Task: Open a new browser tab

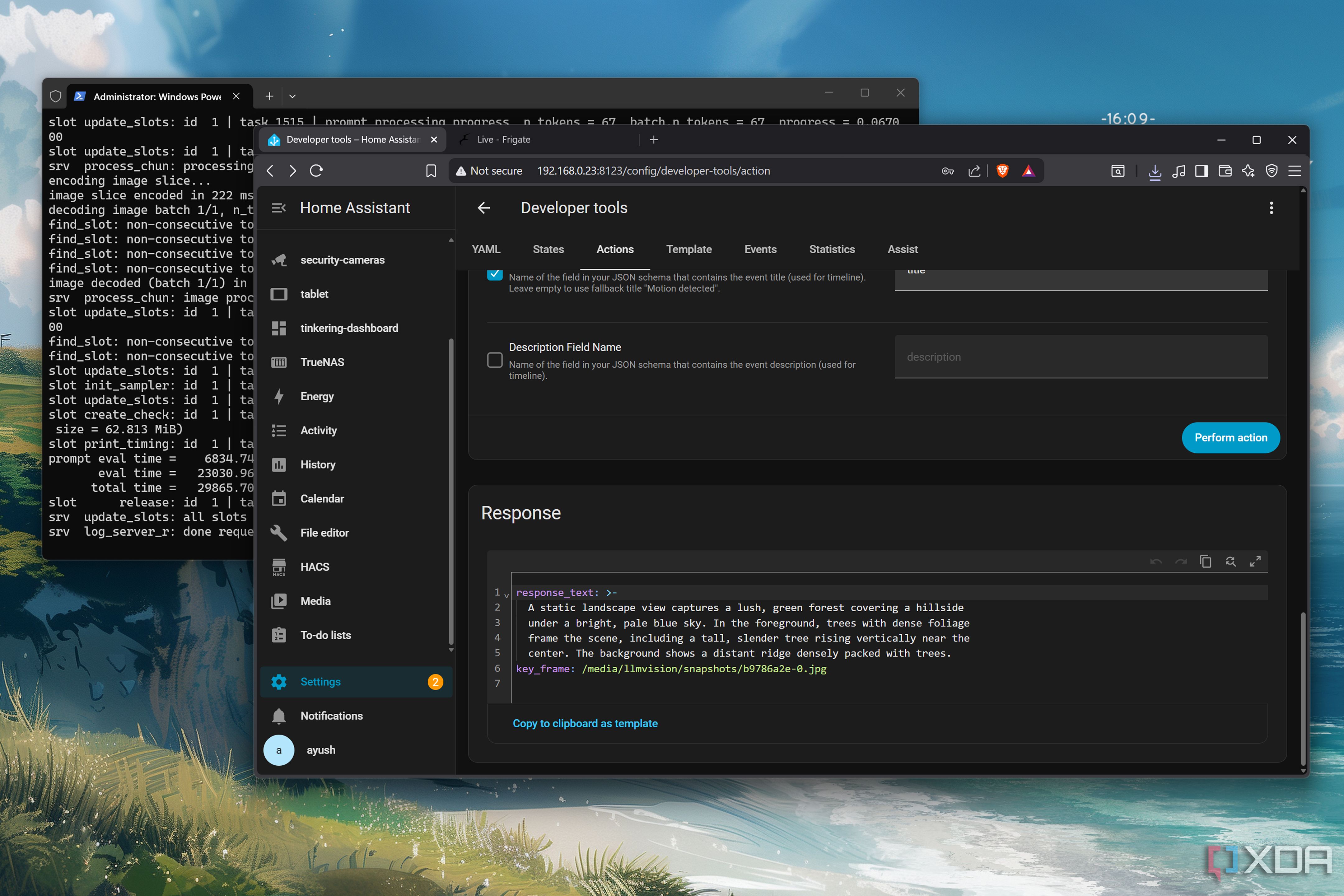Action: click(x=654, y=139)
